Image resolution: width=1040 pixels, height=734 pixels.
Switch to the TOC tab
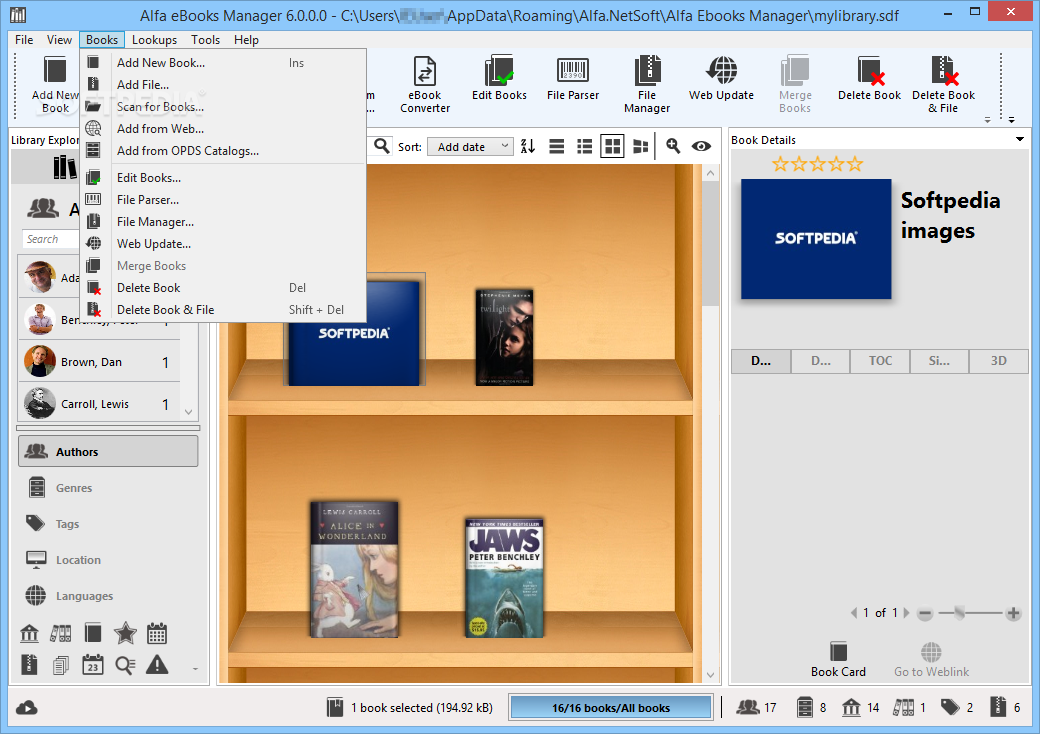(x=880, y=361)
